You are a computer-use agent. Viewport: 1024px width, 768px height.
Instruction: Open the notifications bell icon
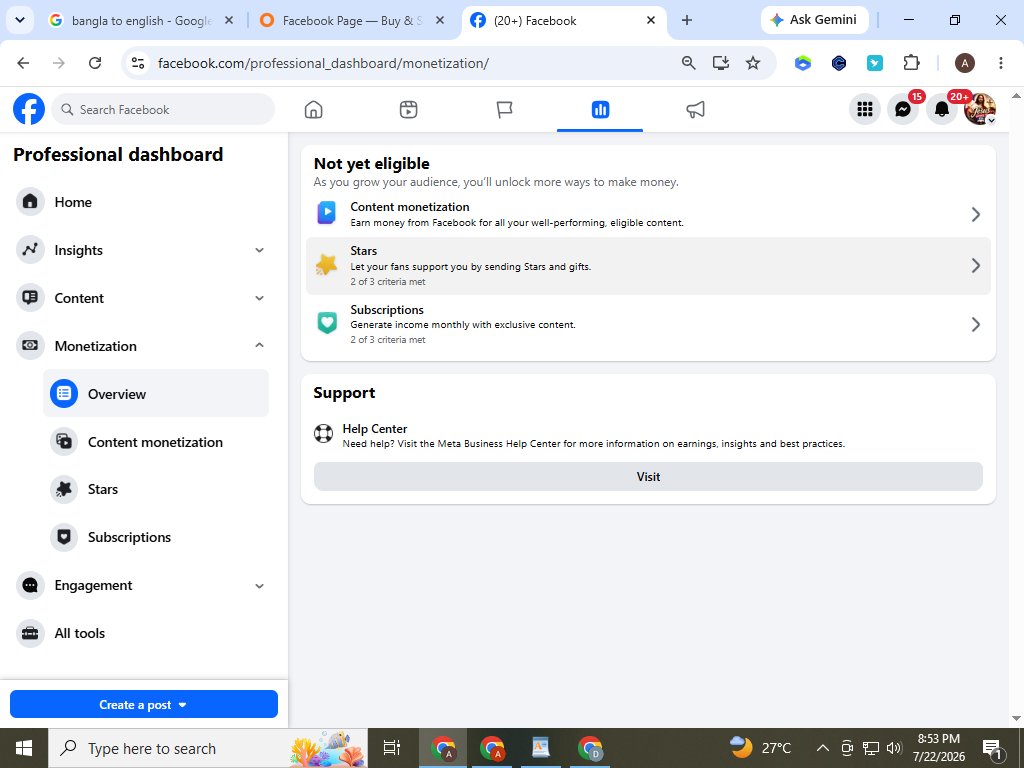coord(942,109)
